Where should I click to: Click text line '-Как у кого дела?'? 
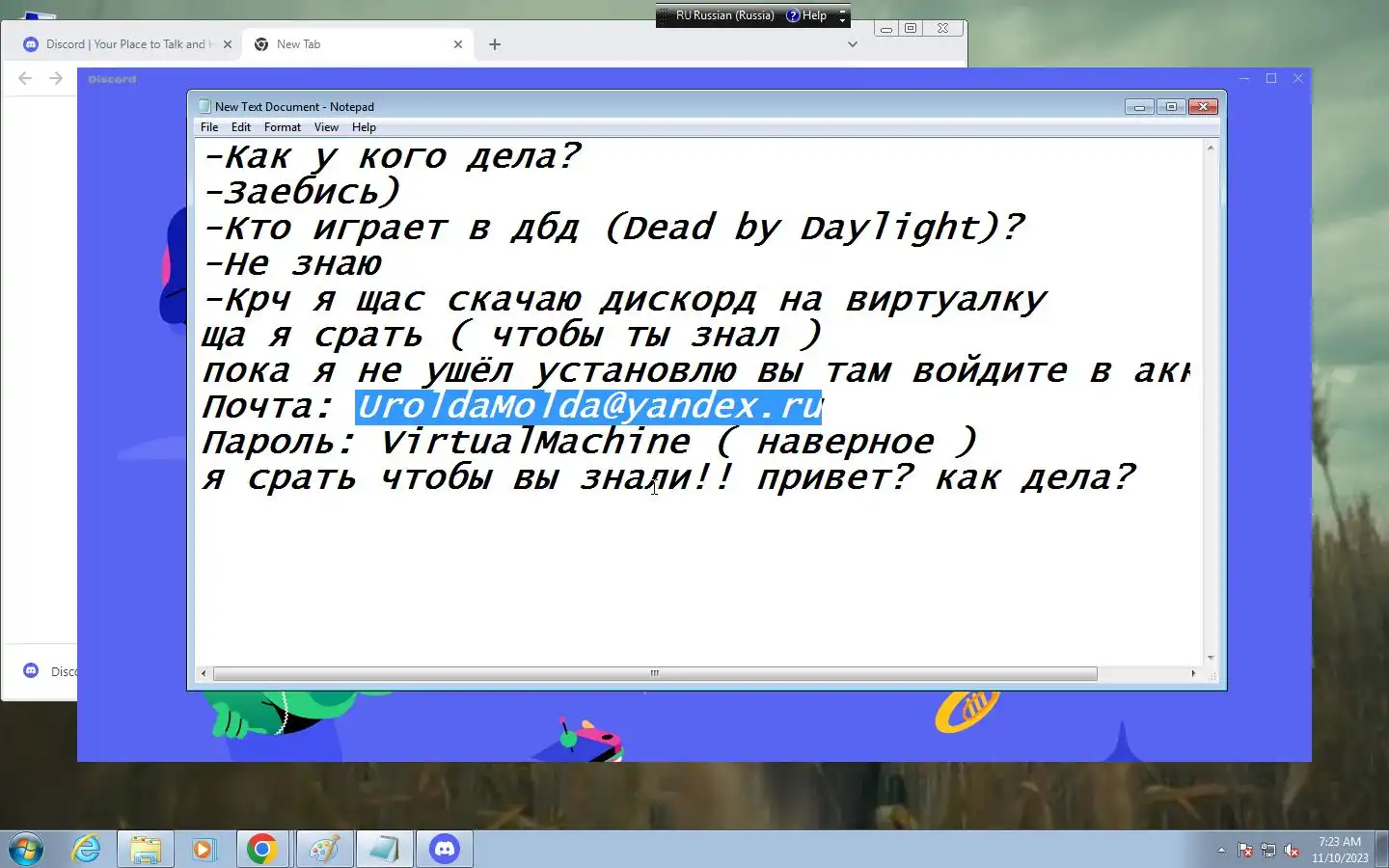[391, 156]
